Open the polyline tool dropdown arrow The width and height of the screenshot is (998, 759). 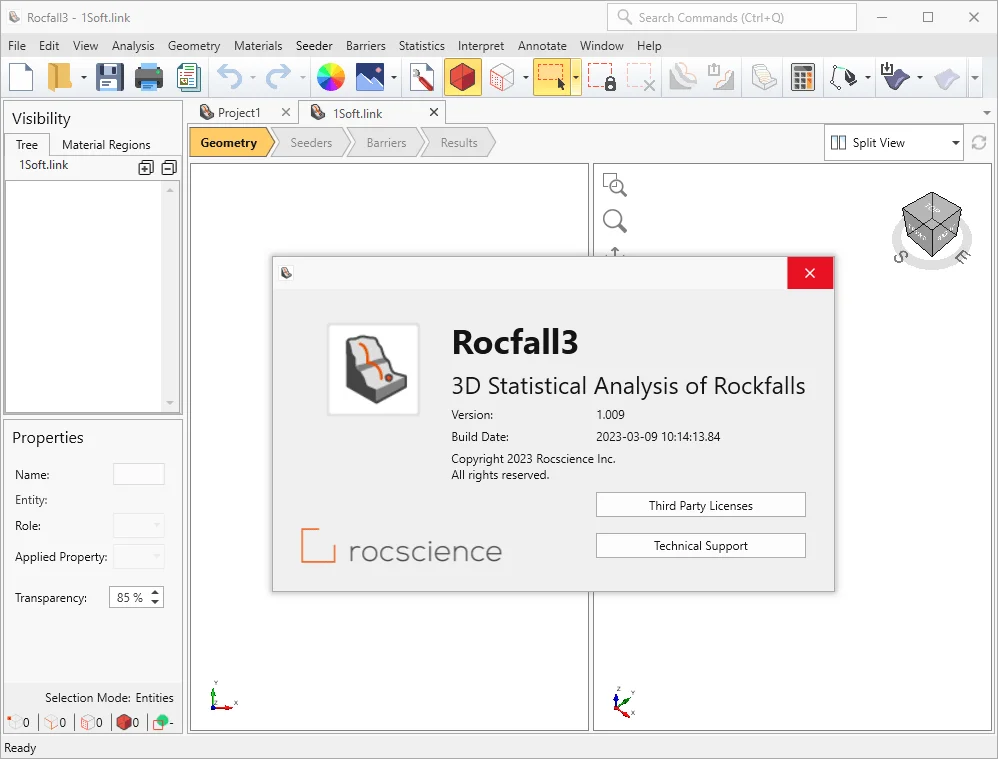click(x=868, y=78)
